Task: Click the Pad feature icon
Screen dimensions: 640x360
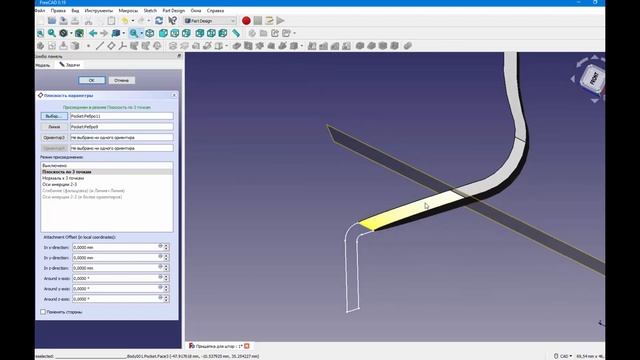Action: [173, 46]
